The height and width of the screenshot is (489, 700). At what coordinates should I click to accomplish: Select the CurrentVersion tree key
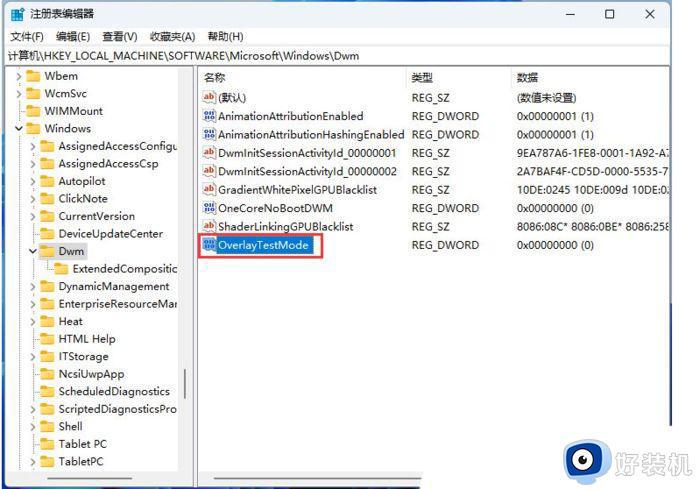(97, 216)
